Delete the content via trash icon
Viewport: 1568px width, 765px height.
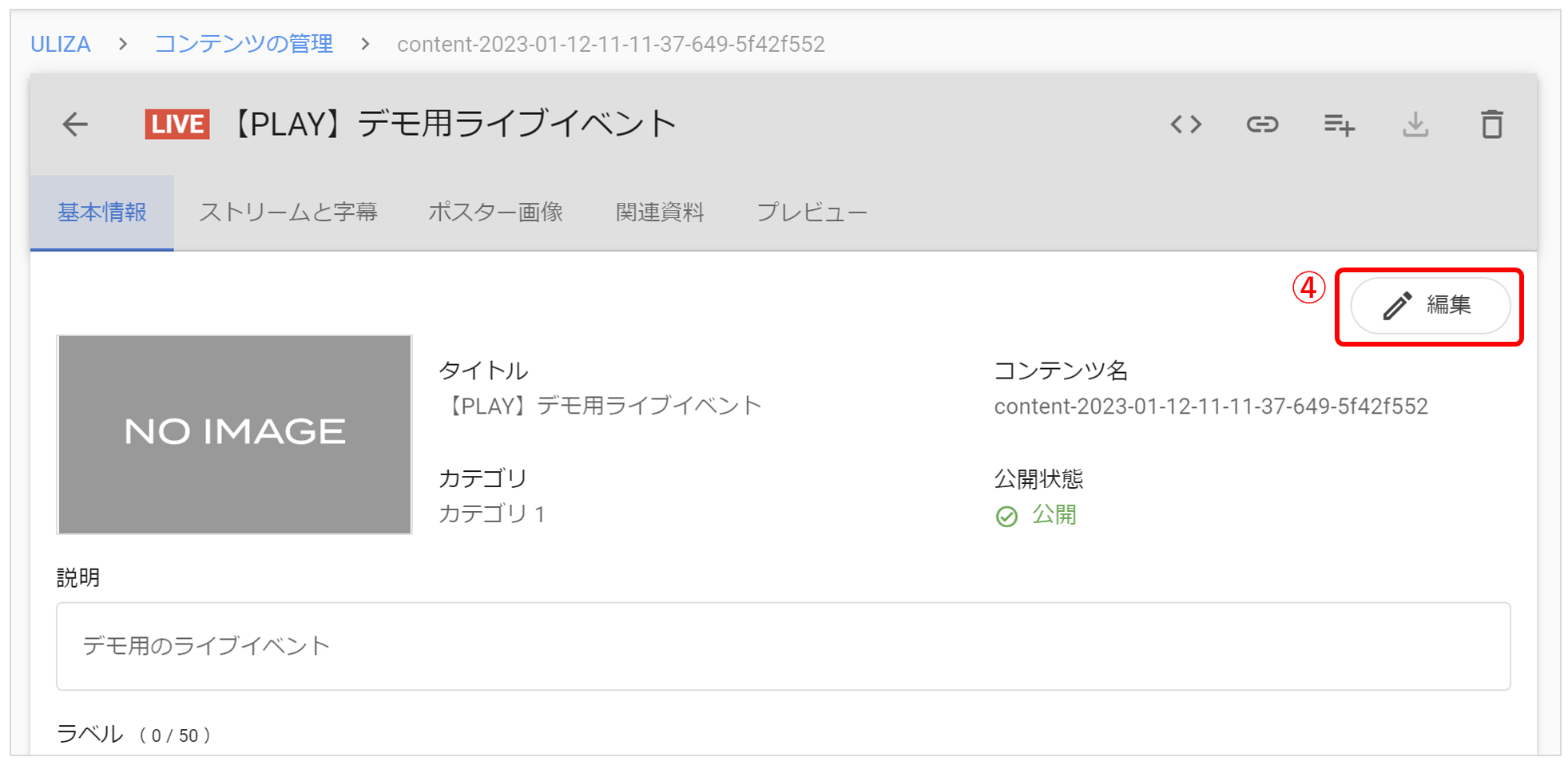click(x=1492, y=125)
